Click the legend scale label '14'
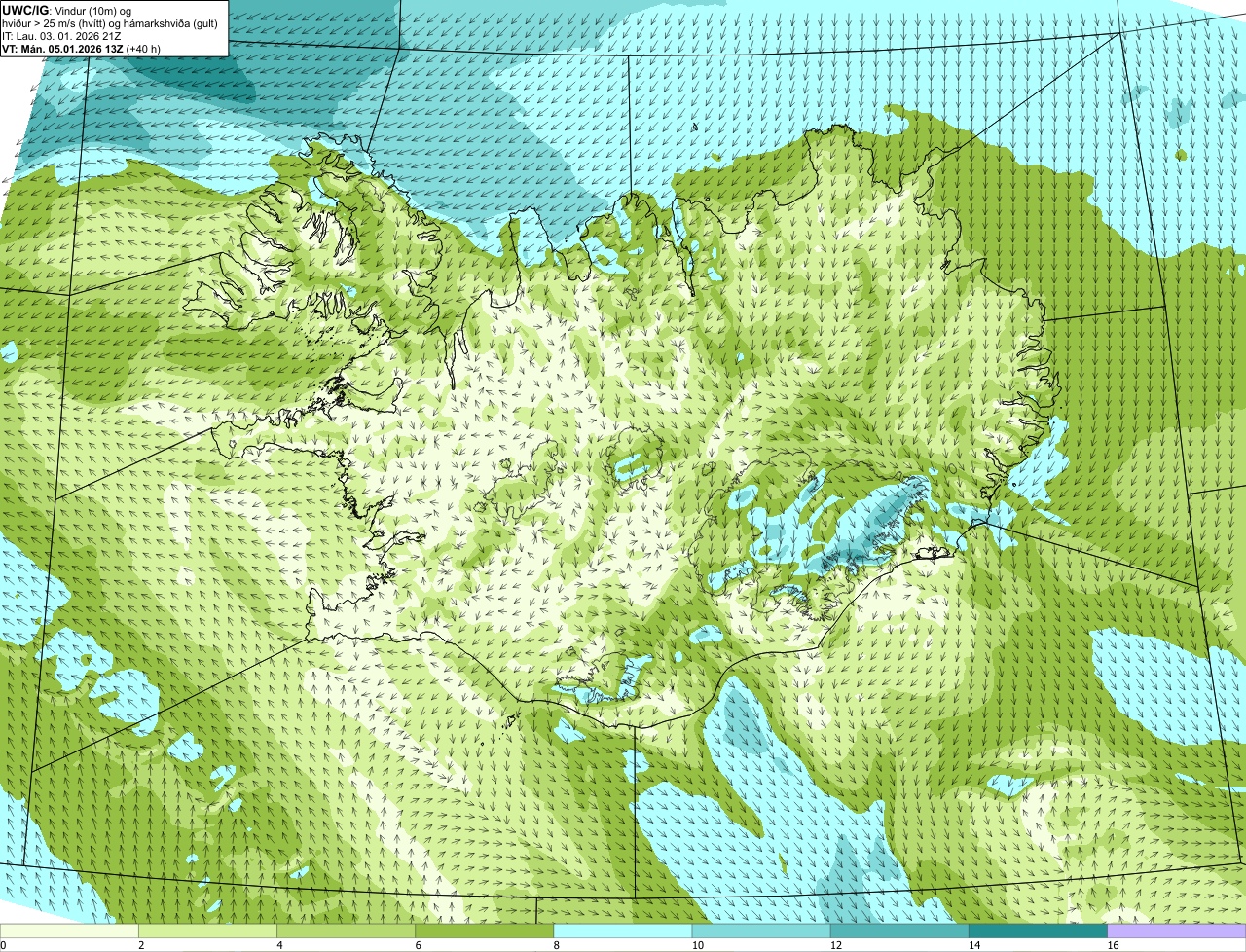This screenshot has width=1246, height=952. (973, 945)
